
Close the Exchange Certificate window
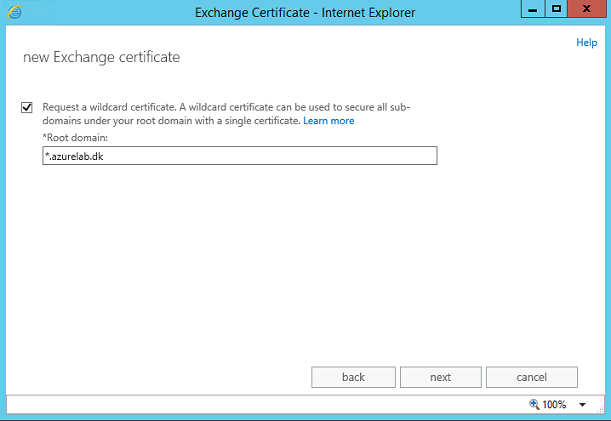coord(587,9)
